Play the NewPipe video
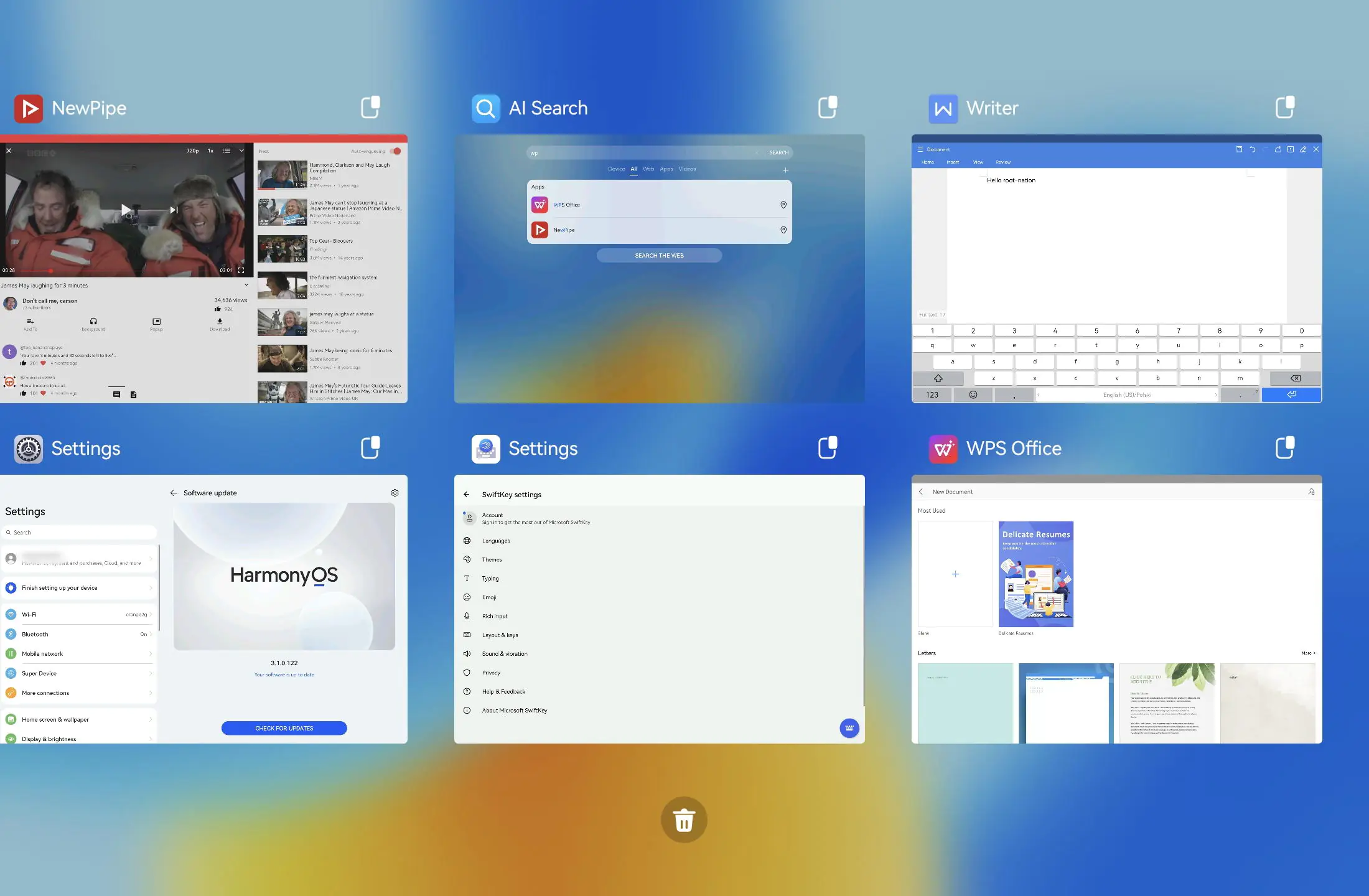Image resolution: width=1369 pixels, height=896 pixels. pyautogui.click(x=126, y=210)
